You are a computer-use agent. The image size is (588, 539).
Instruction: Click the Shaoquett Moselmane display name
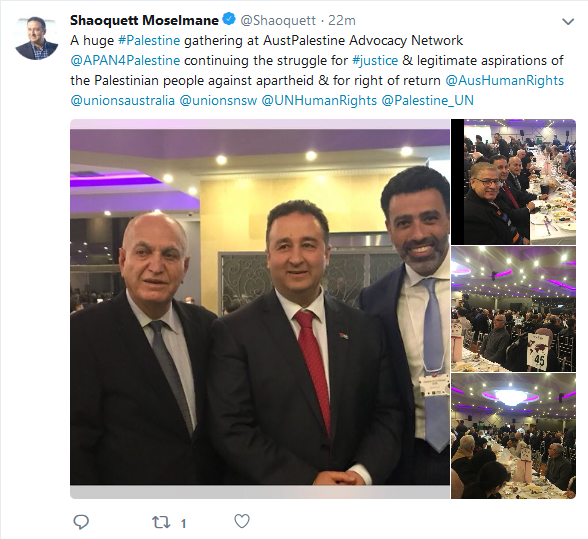click(x=144, y=20)
